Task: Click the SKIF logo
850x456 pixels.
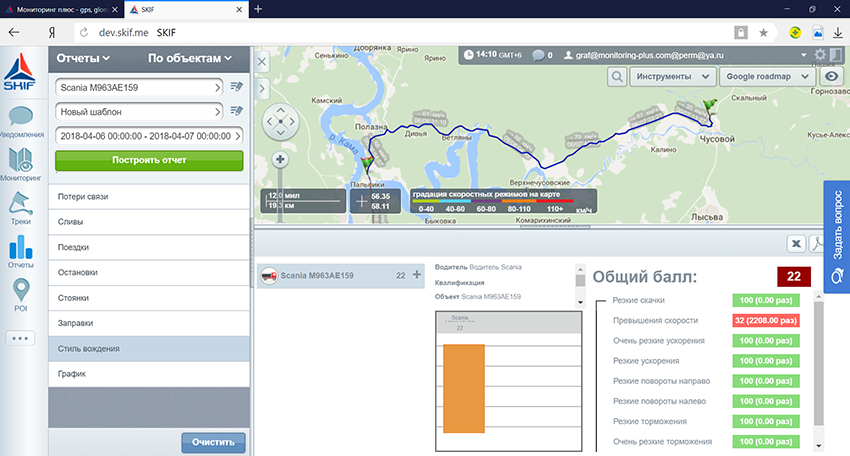Action: [x=20, y=71]
